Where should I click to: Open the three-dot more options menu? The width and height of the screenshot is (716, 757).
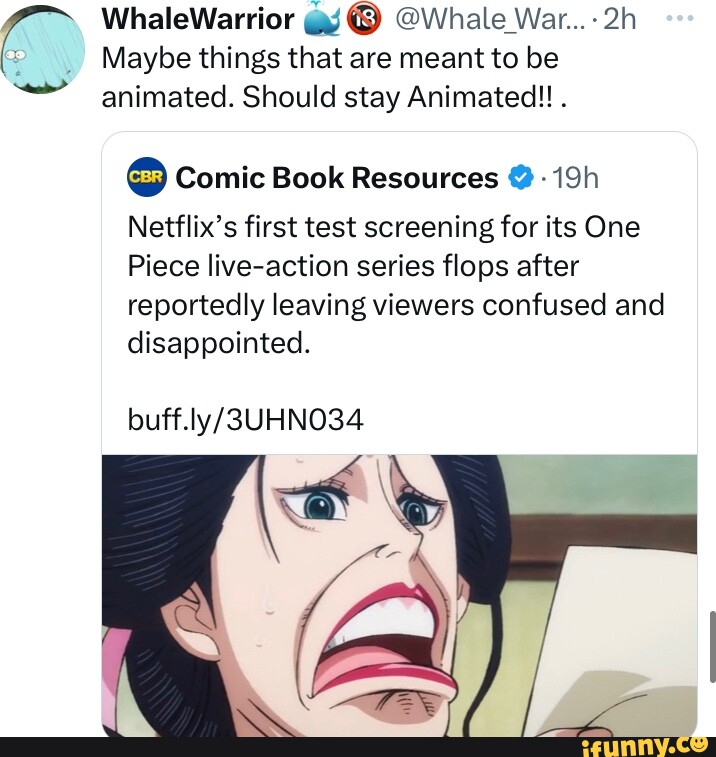click(x=681, y=19)
